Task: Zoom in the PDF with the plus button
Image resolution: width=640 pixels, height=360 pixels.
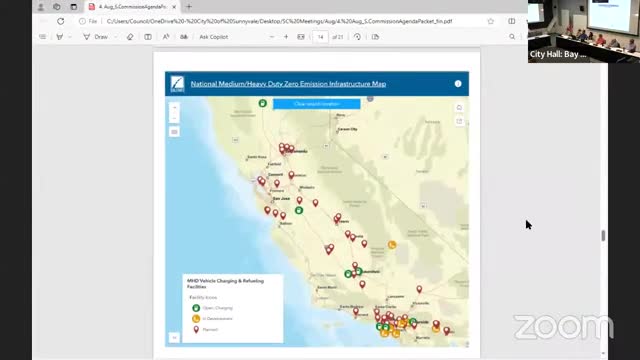Action: coord(286,37)
